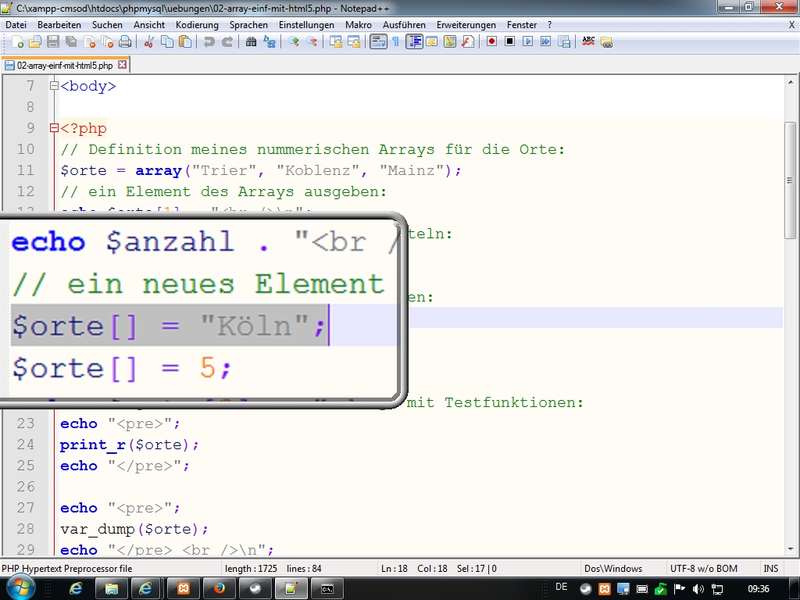Click the New file toolbar icon
This screenshot has height=600, width=800.
[x=17, y=42]
